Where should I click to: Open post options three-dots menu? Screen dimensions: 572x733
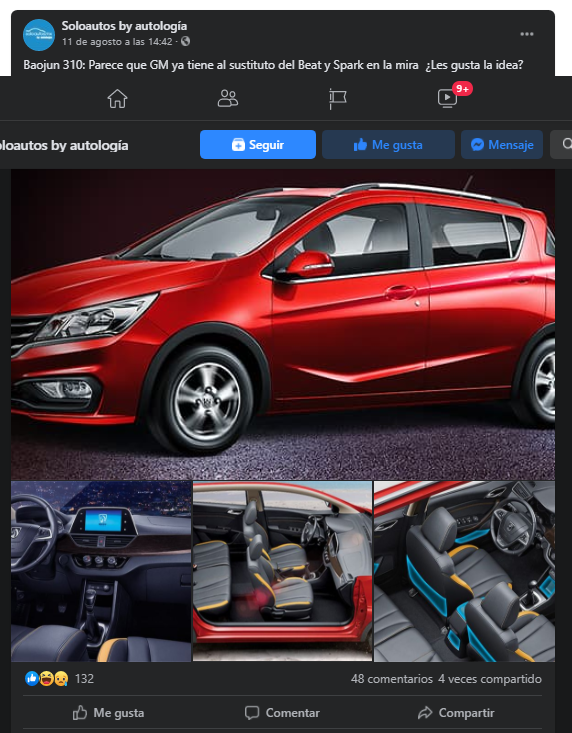coord(527,34)
